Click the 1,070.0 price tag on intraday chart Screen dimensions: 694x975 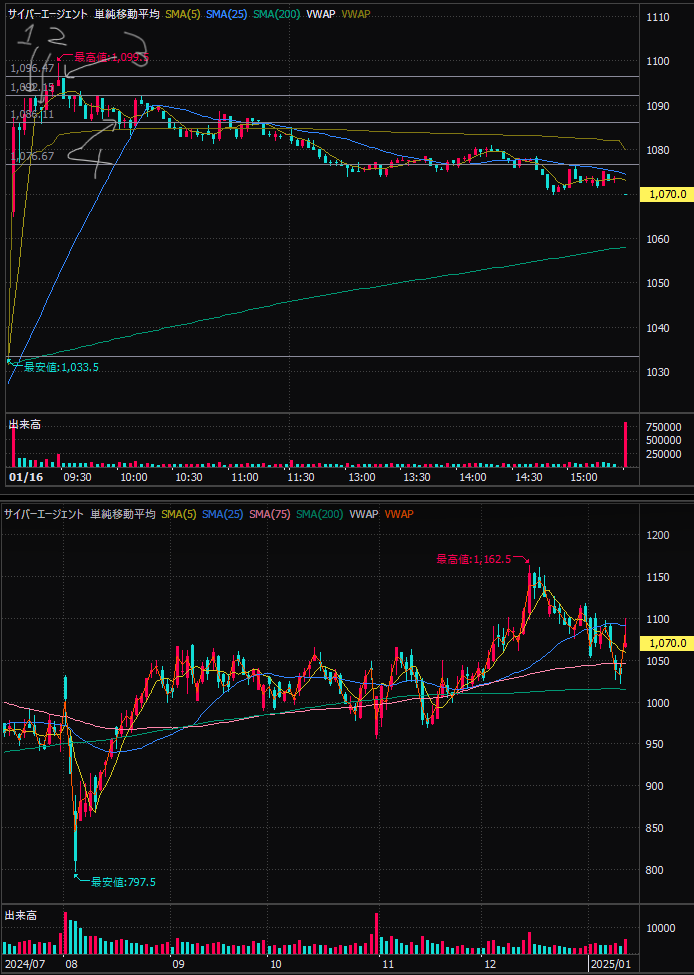667,195
